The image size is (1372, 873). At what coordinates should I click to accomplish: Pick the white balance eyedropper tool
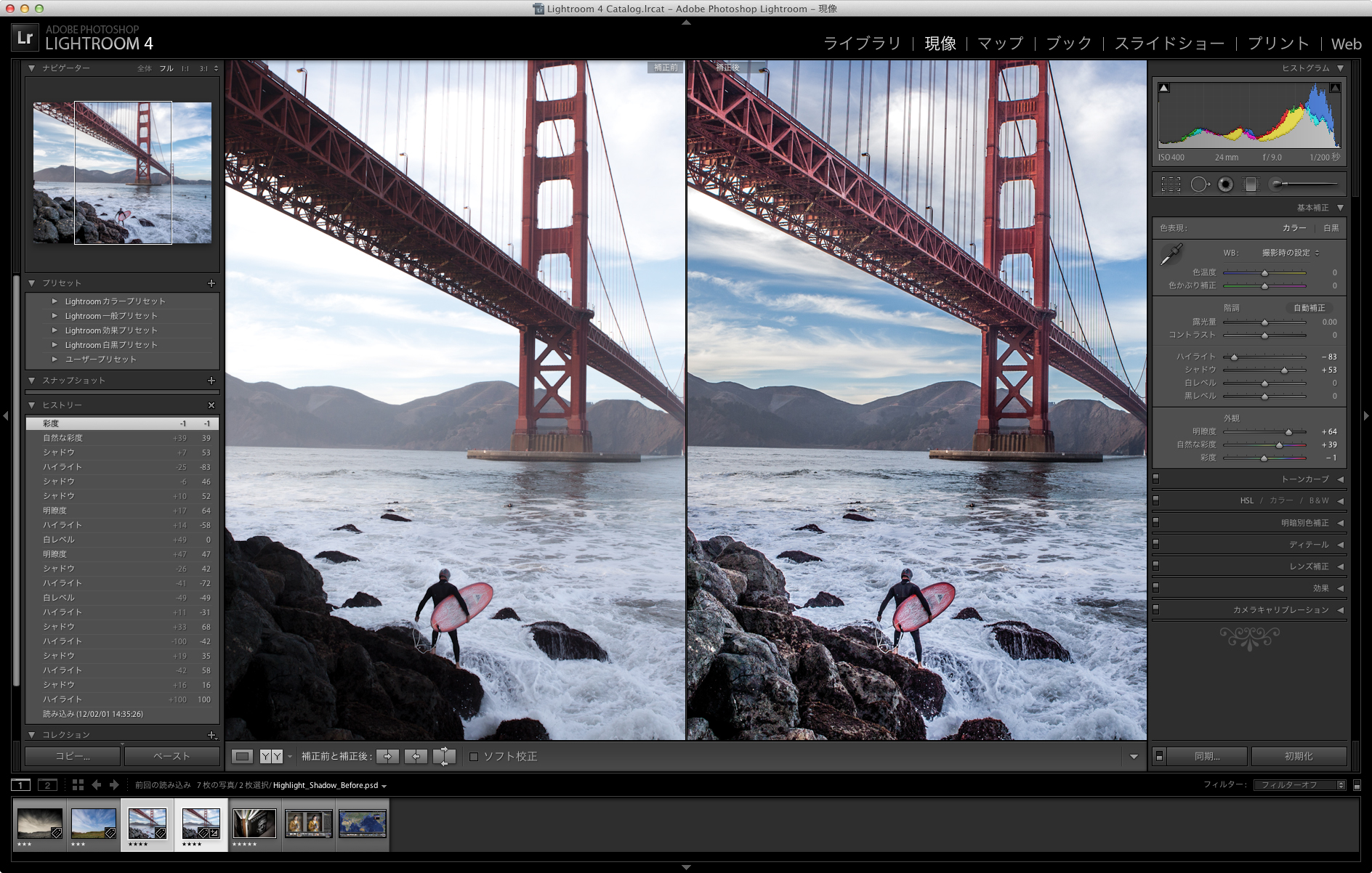point(1171,254)
